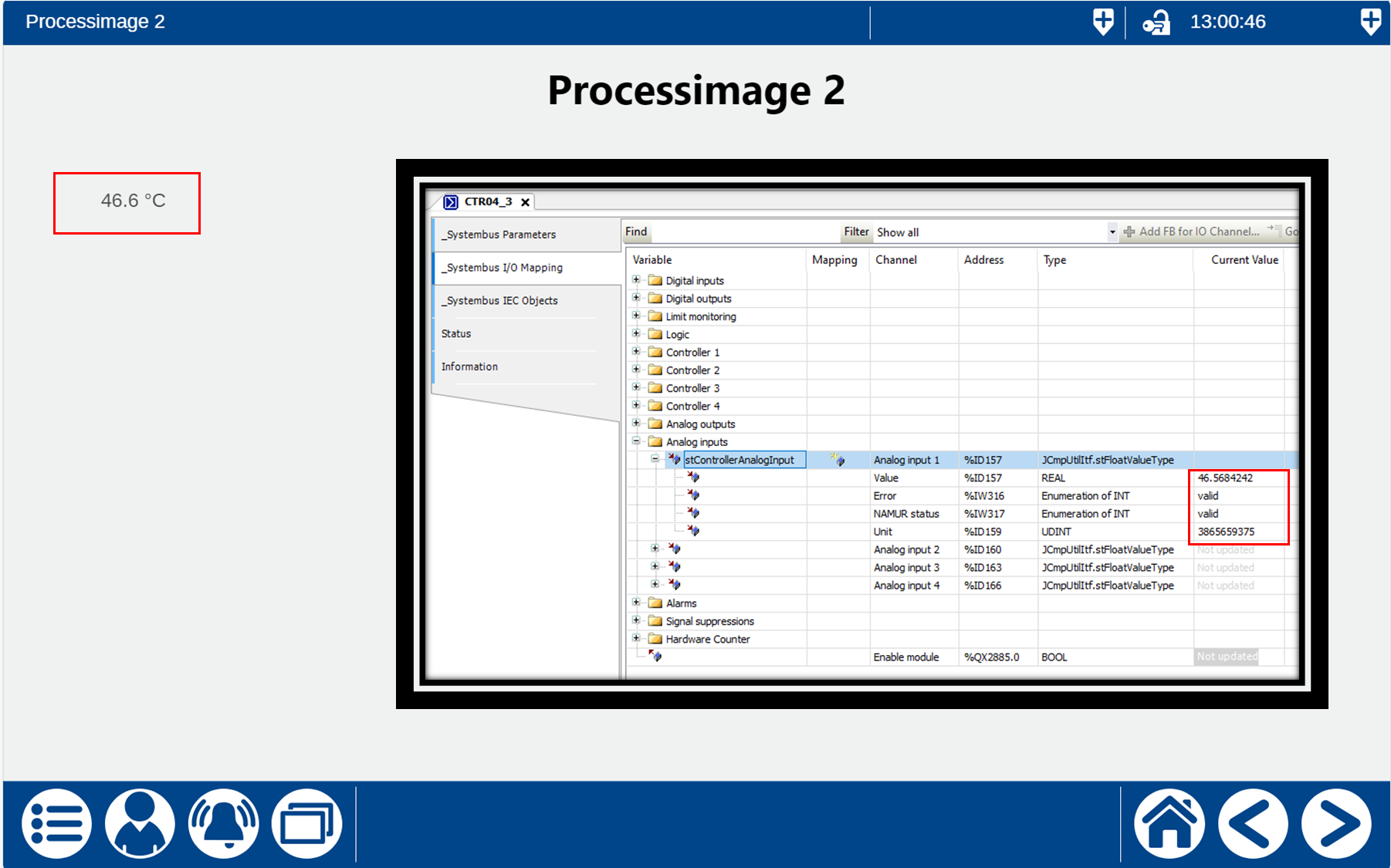Select the stControllerAnalogInput variable

point(739,460)
